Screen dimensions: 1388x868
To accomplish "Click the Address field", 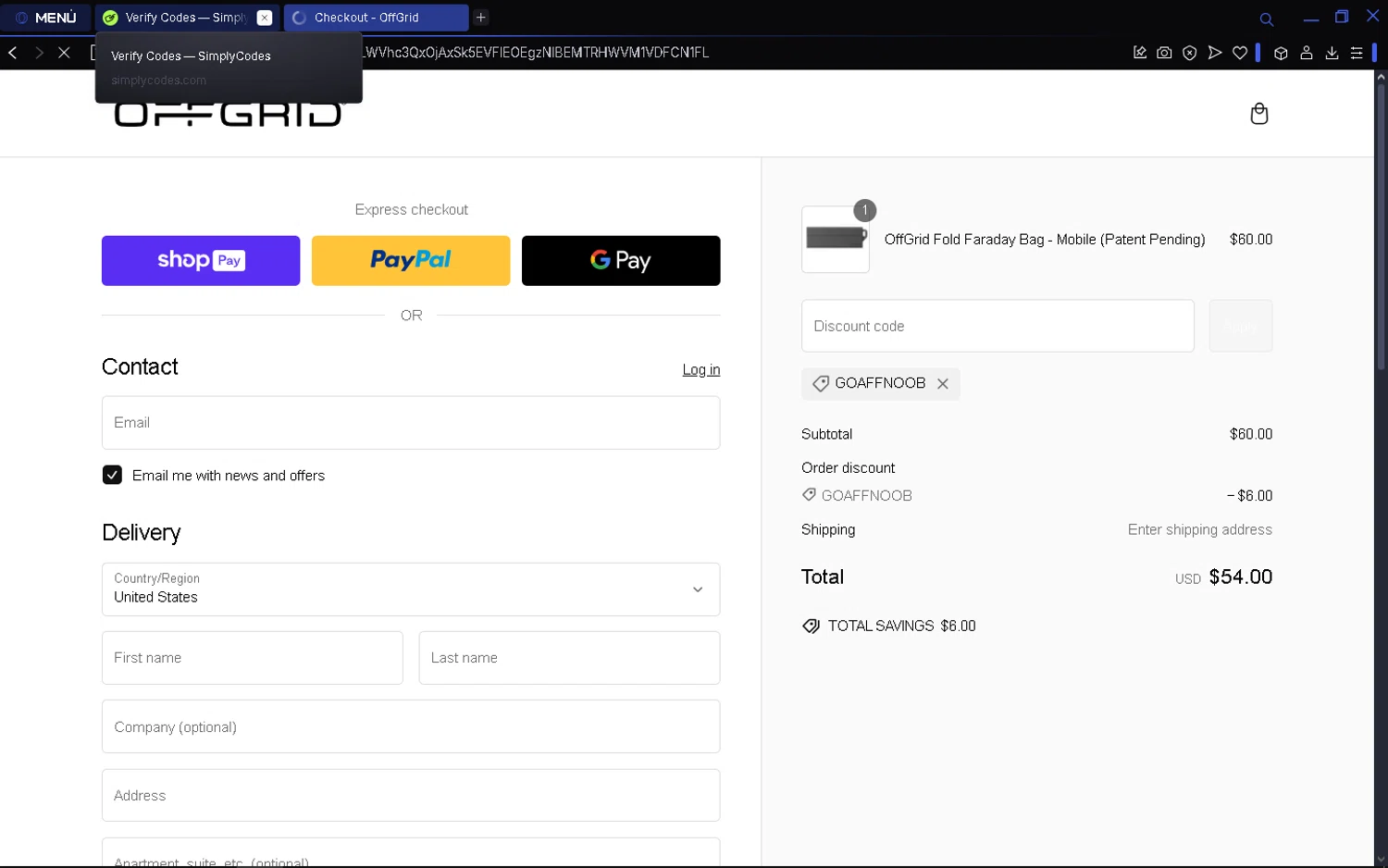I will [x=411, y=795].
